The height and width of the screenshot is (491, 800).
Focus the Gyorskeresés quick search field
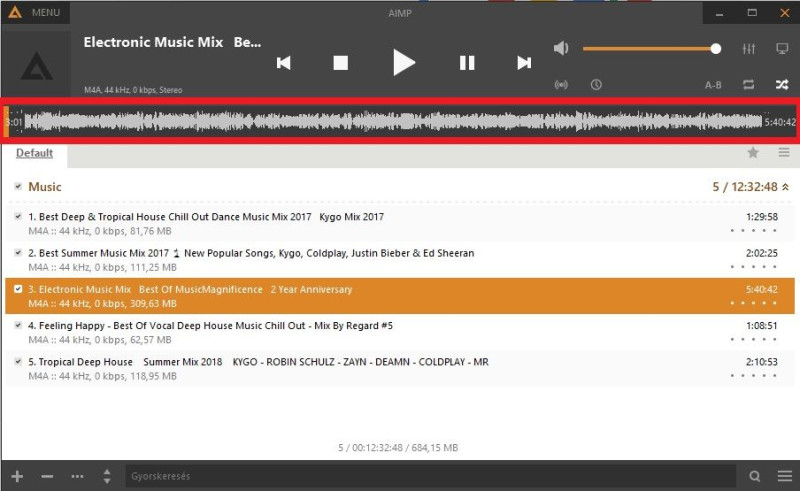click(431, 476)
